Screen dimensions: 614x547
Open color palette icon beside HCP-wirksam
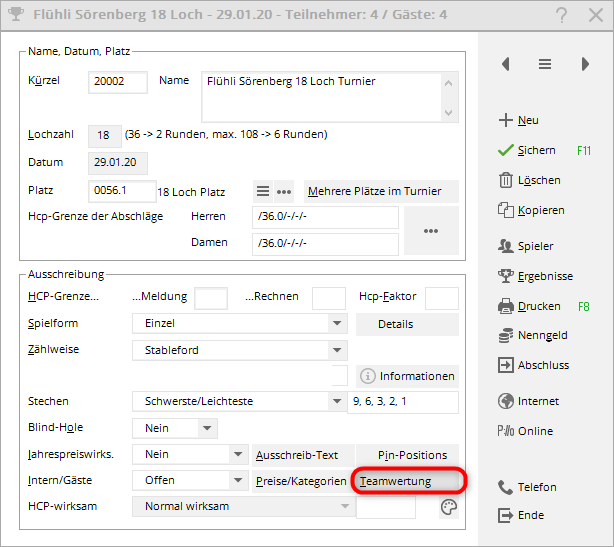coord(448,507)
